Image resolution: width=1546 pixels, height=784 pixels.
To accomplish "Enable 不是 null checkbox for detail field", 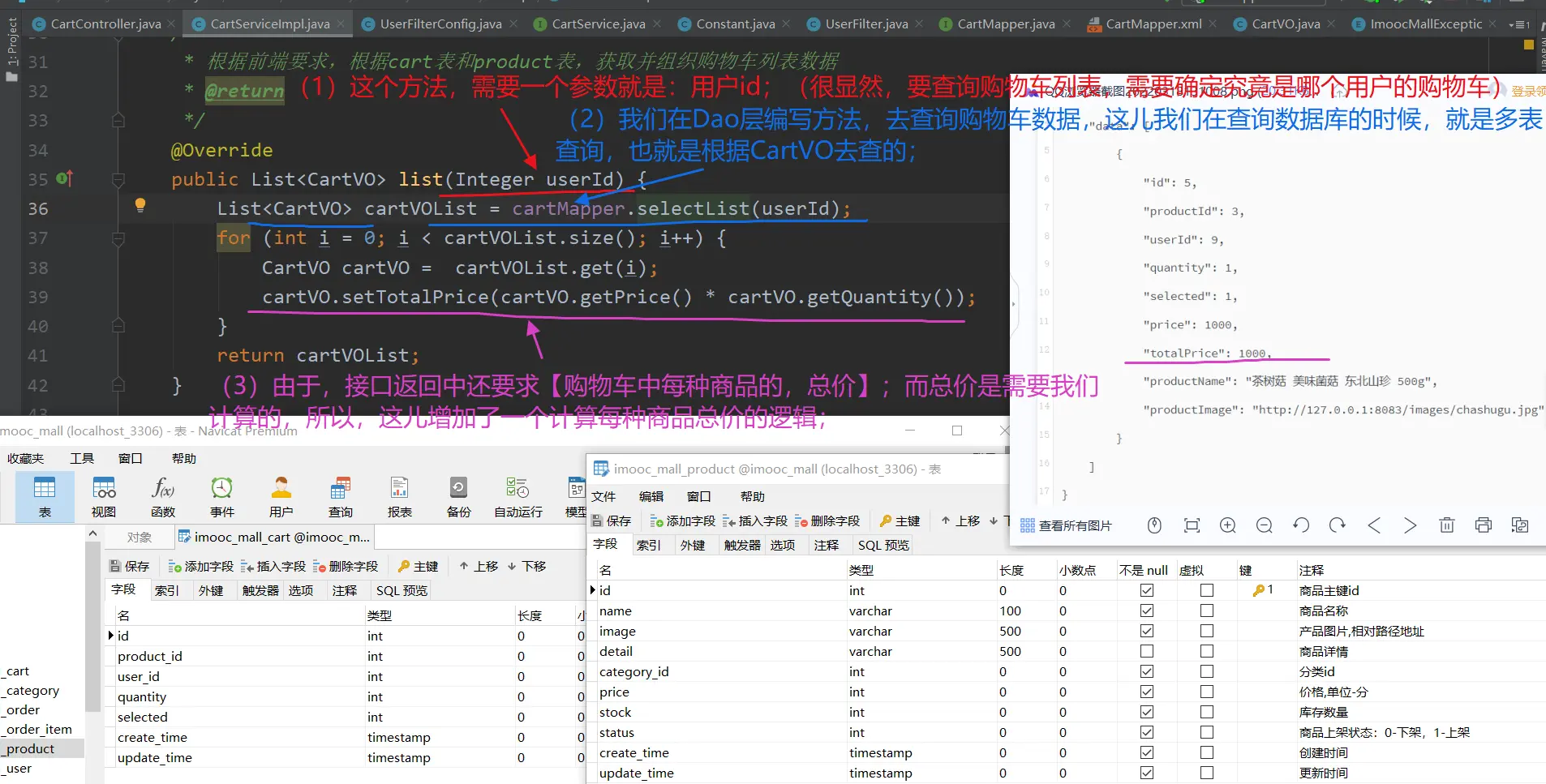I will (x=1147, y=651).
